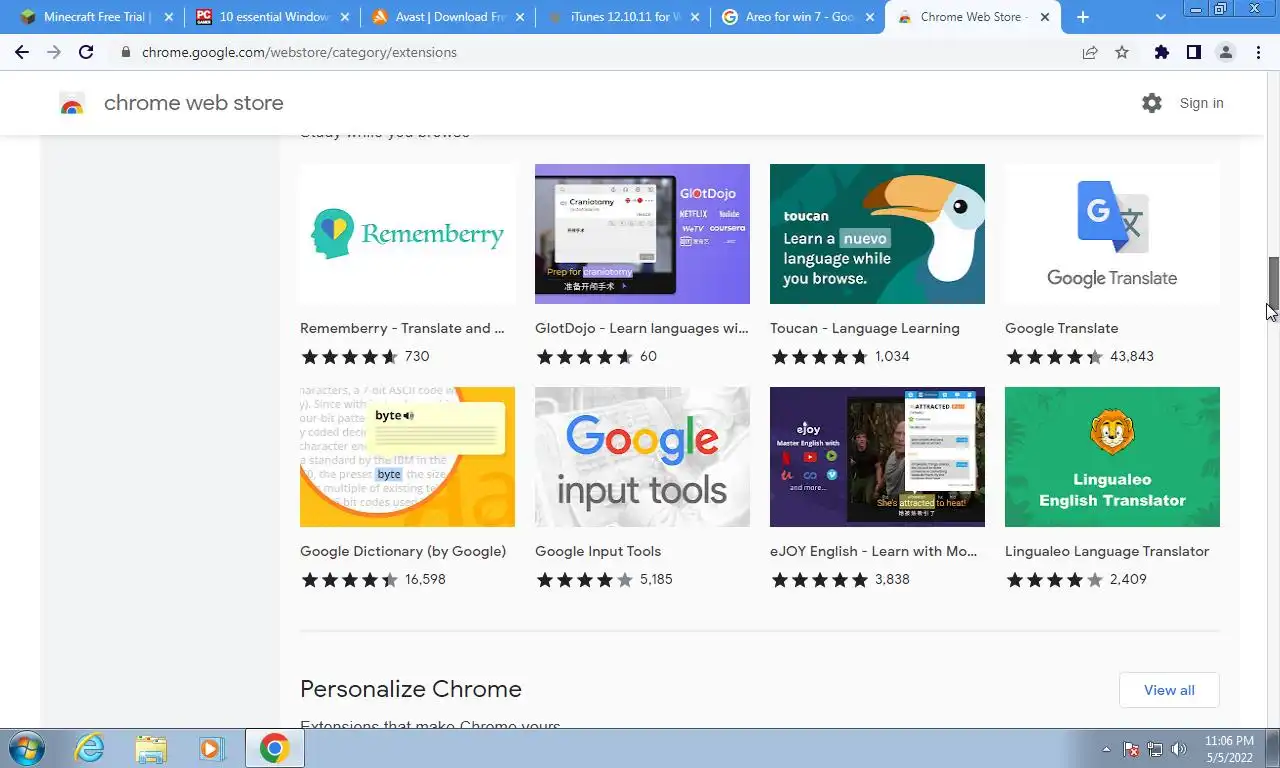Image resolution: width=1280 pixels, height=768 pixels.
Task: Open the volume speaker tray icon
Action: 1178,749
